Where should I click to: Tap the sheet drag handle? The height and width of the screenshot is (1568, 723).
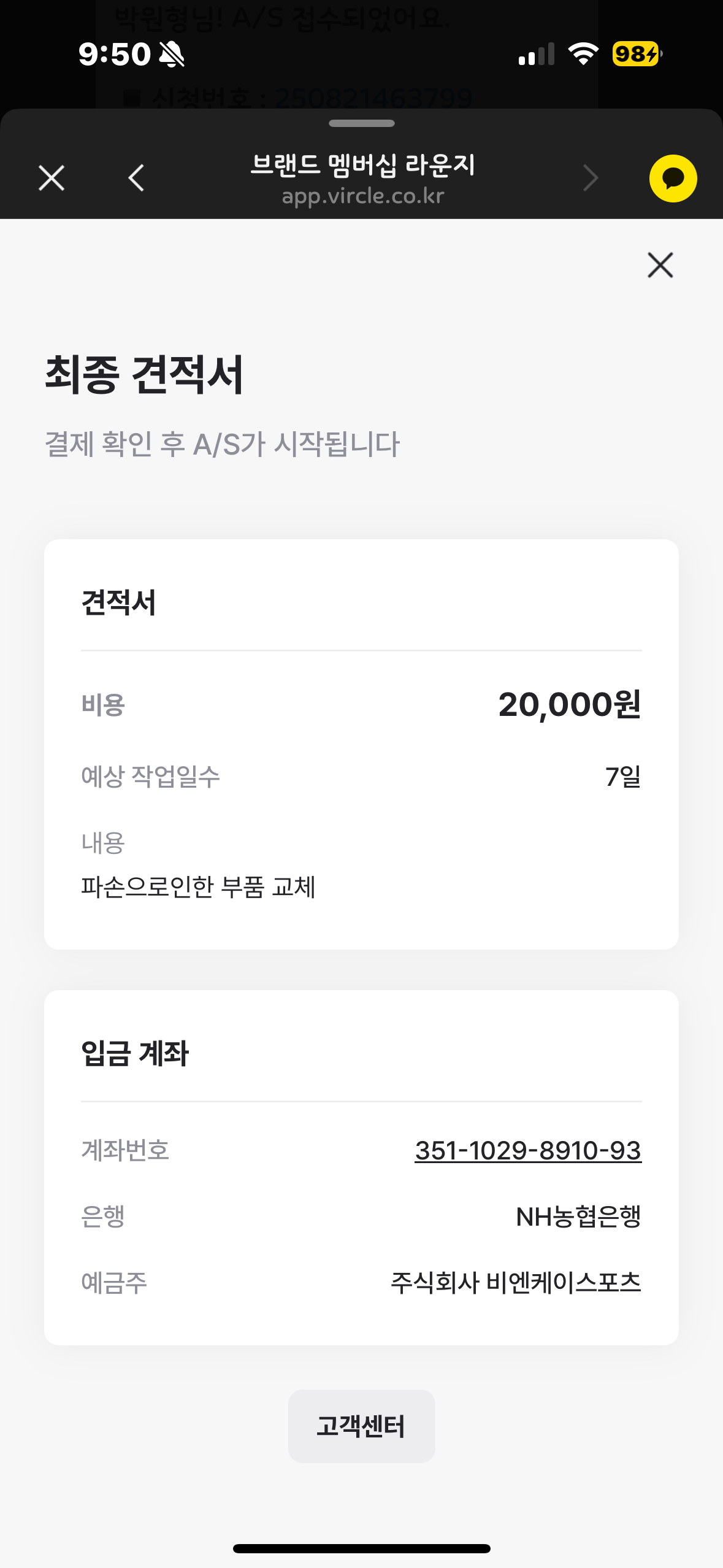pos(361,123)
